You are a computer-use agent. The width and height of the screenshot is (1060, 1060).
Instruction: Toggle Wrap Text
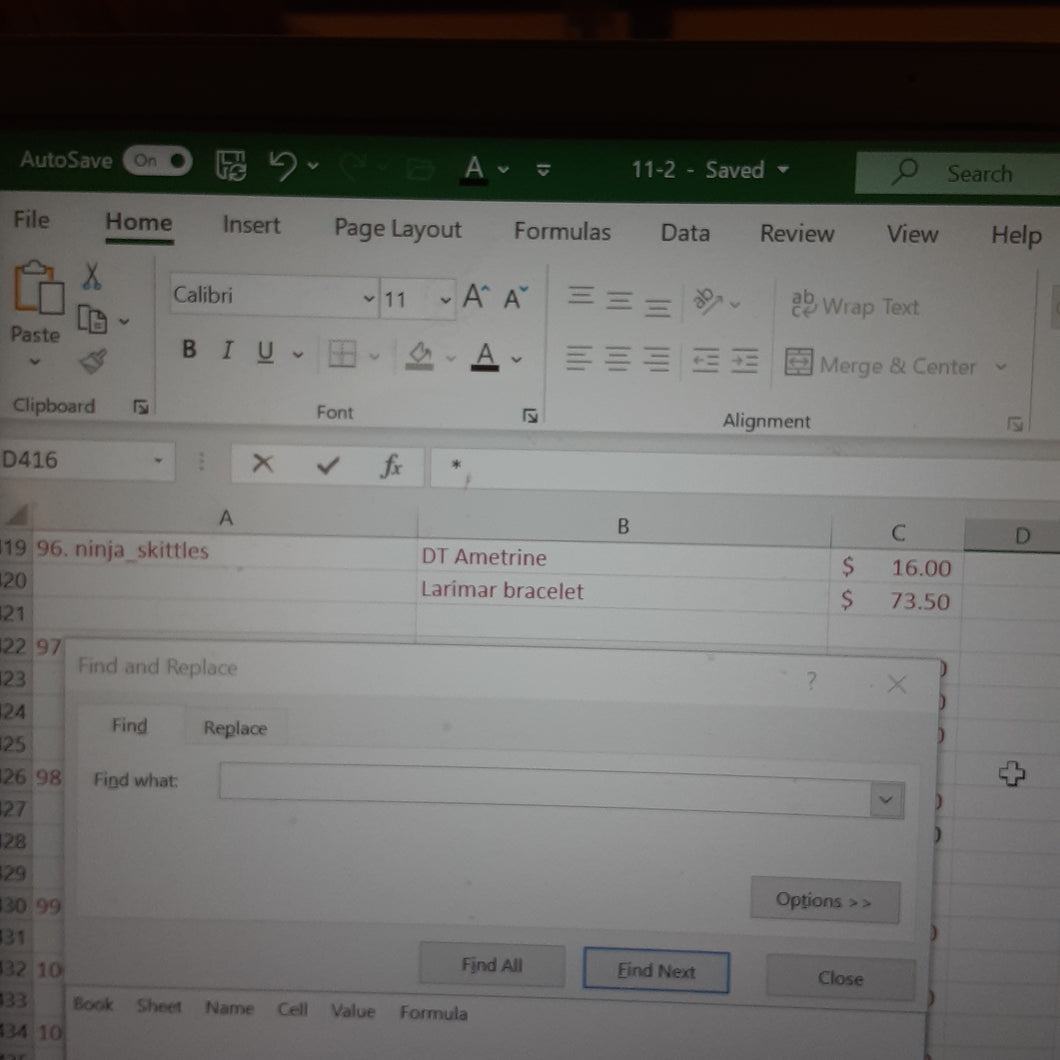tap(854, 306)
